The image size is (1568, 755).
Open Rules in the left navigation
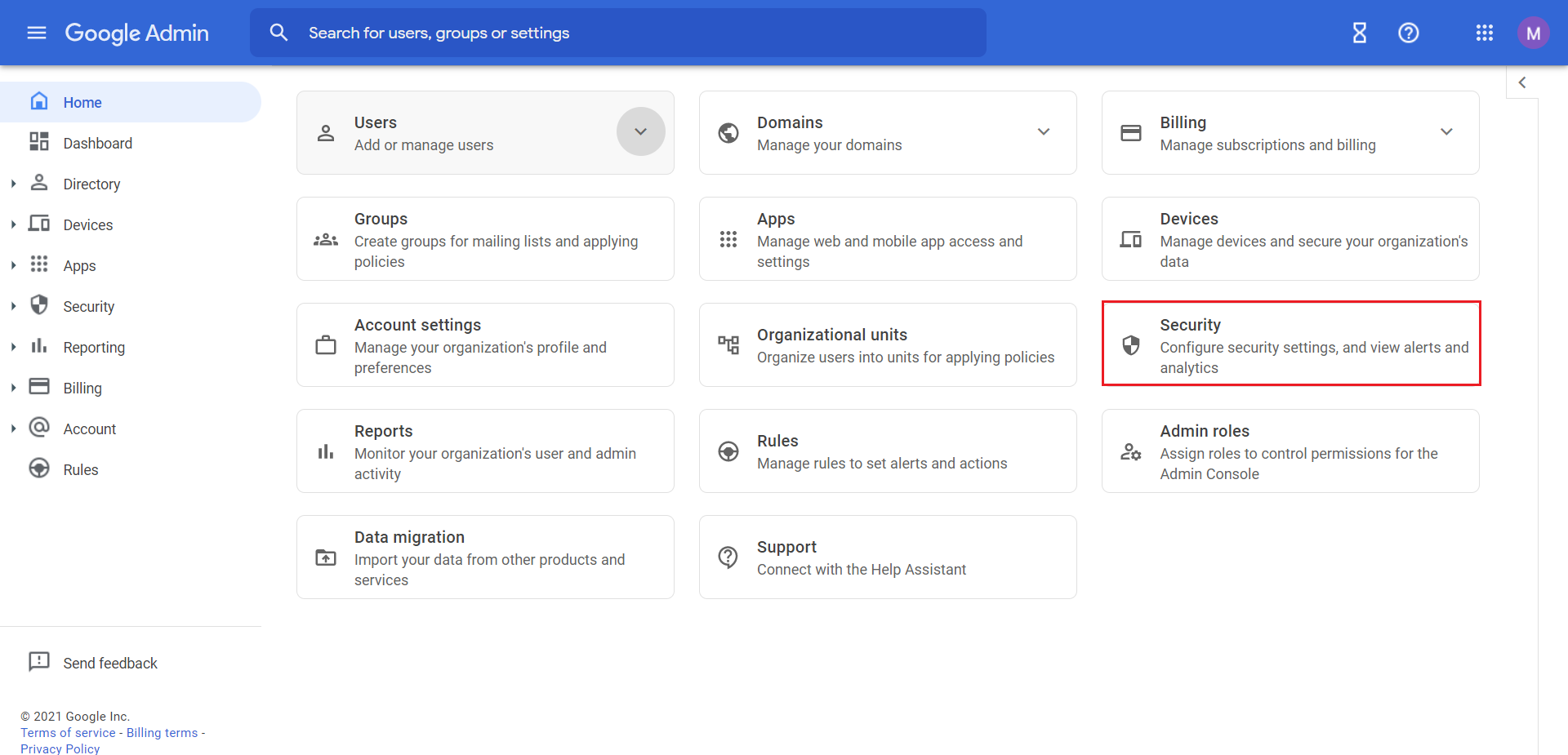pyautogui.click(x=81, y=469)
